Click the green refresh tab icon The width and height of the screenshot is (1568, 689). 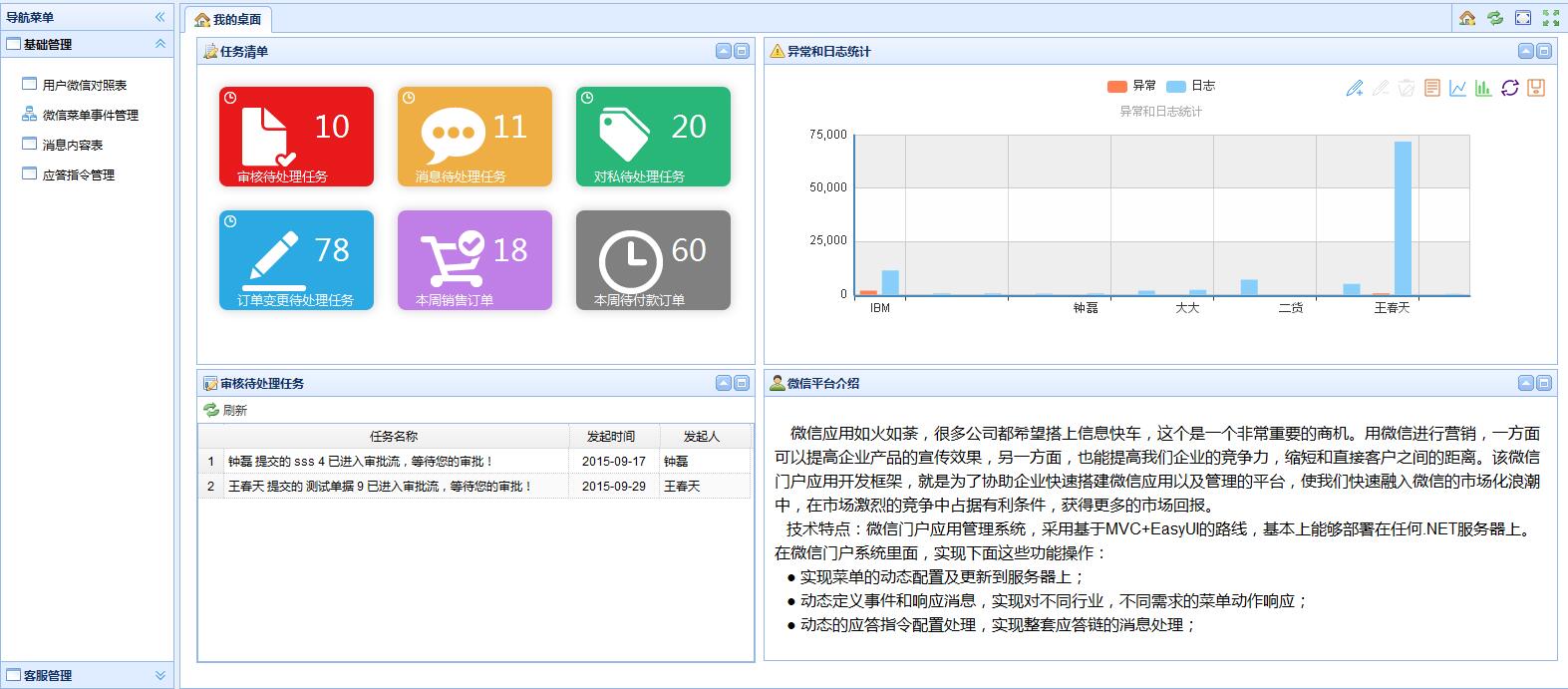tap(1495, 18)
